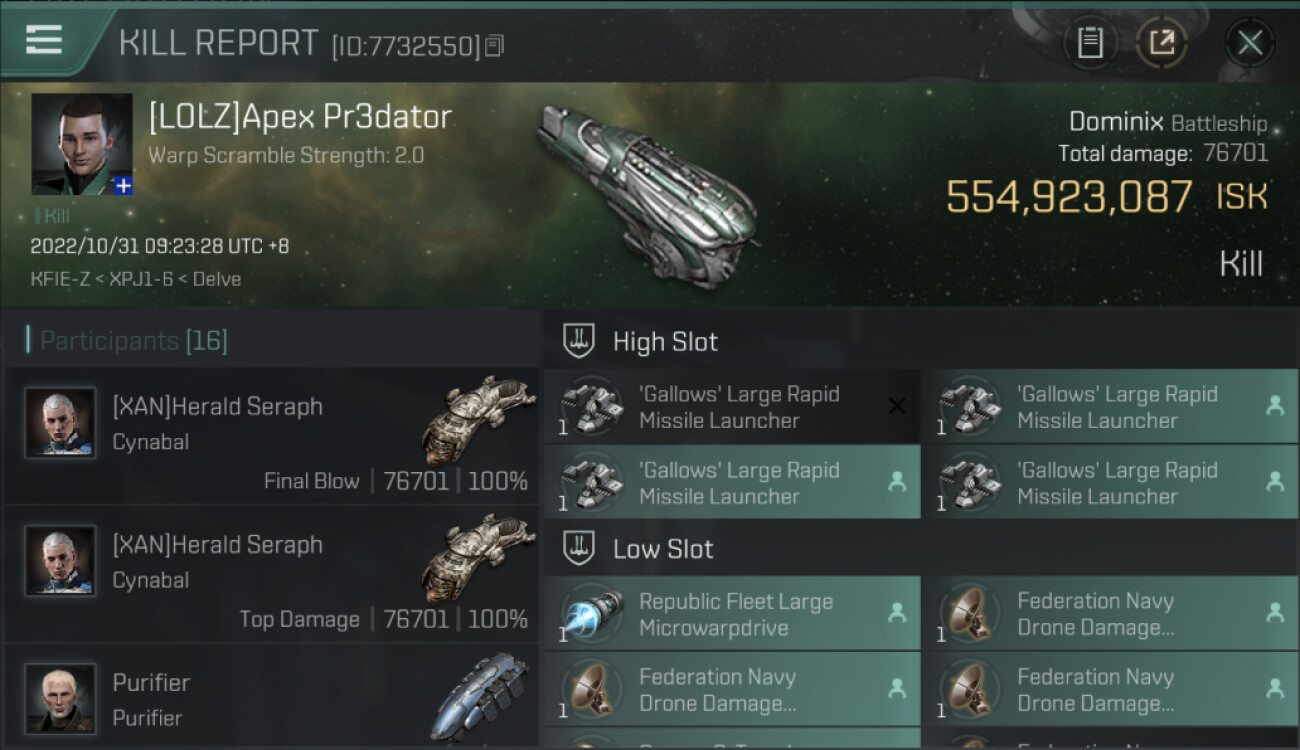
Task: Click the clipboard icon in the top bar
Action: (1090, 43)
